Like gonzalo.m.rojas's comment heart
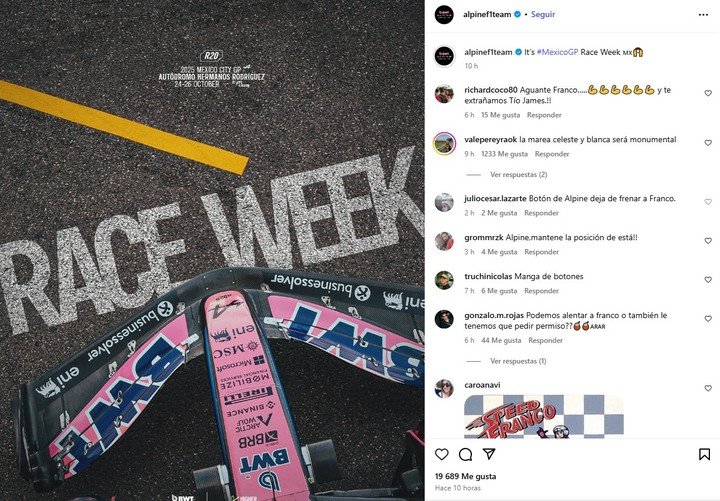The image size is (720, 501). [x=708, y=319]
